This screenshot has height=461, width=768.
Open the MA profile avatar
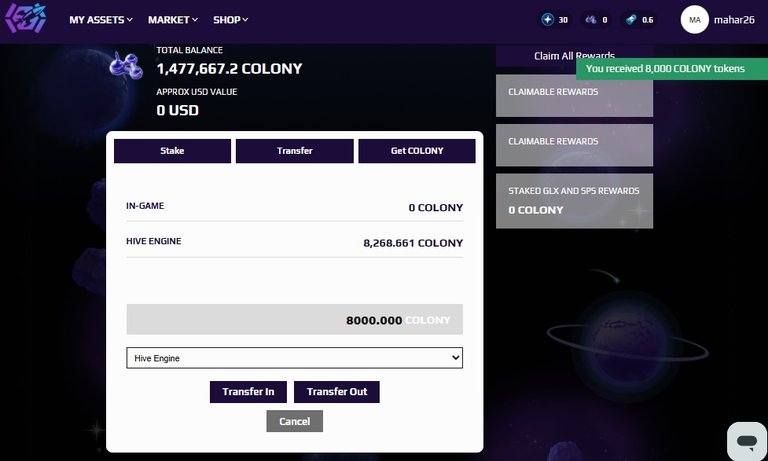[694, 20]
